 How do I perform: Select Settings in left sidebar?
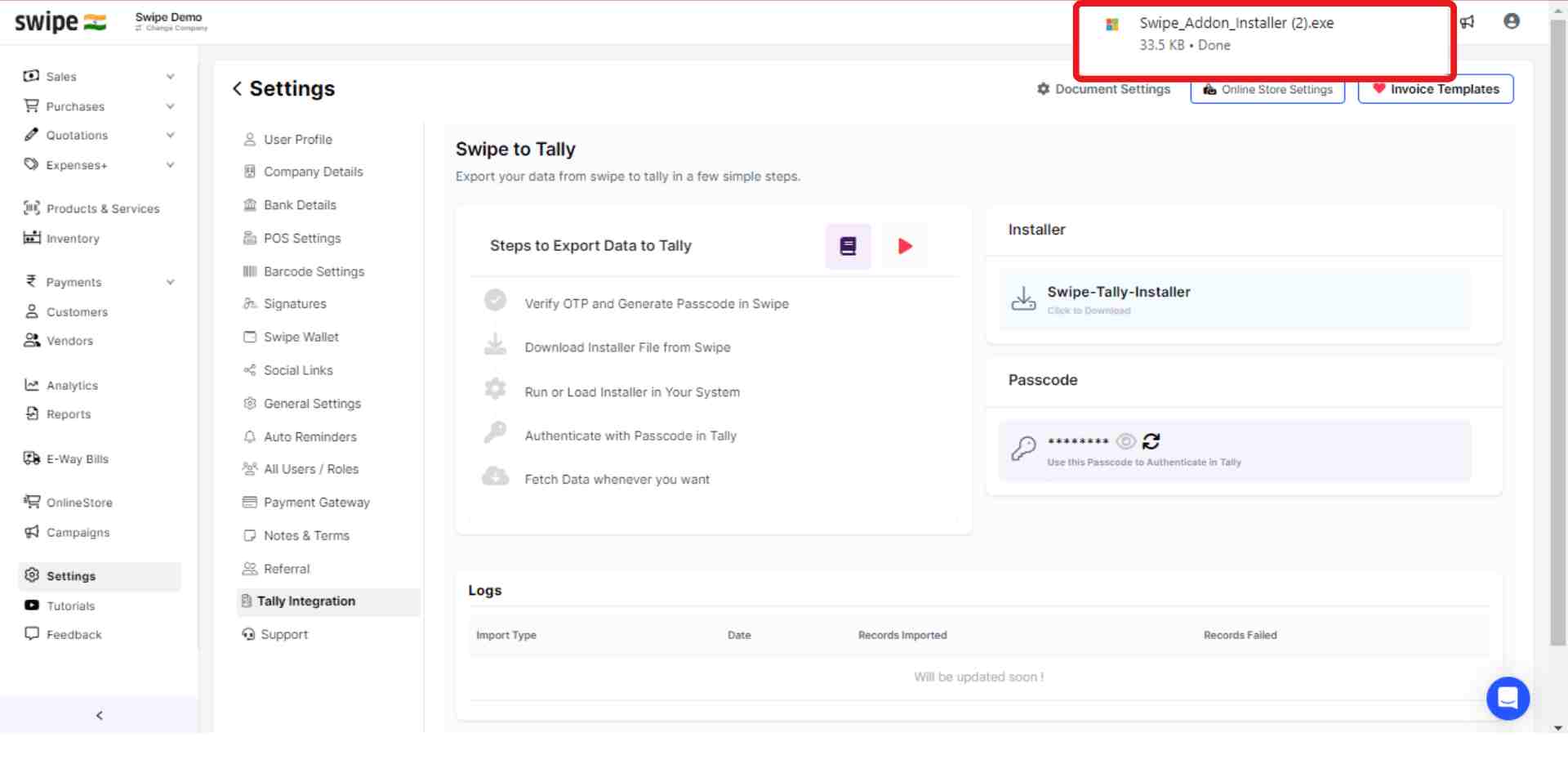point(99,576)
